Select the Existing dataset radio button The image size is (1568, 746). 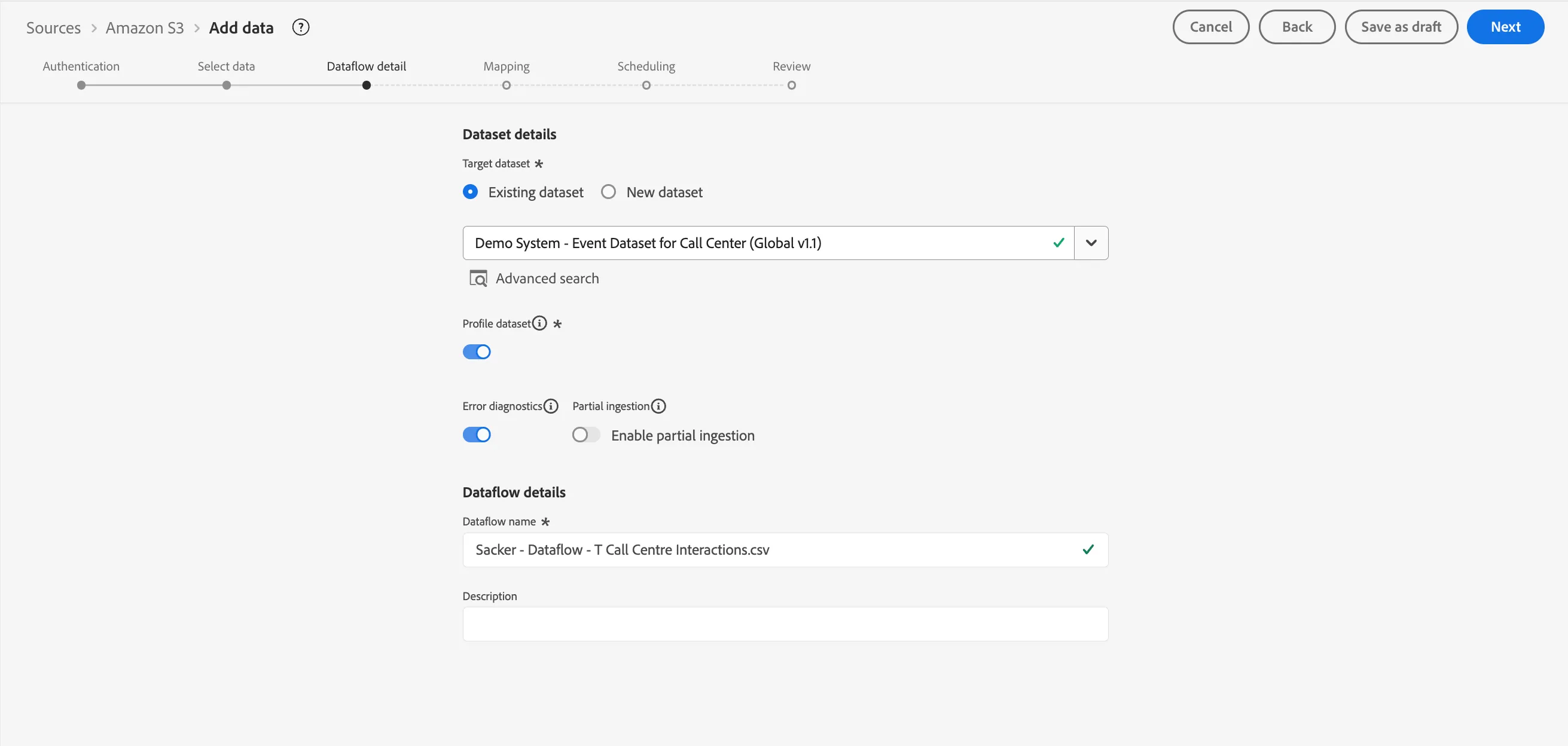point(470,192)
